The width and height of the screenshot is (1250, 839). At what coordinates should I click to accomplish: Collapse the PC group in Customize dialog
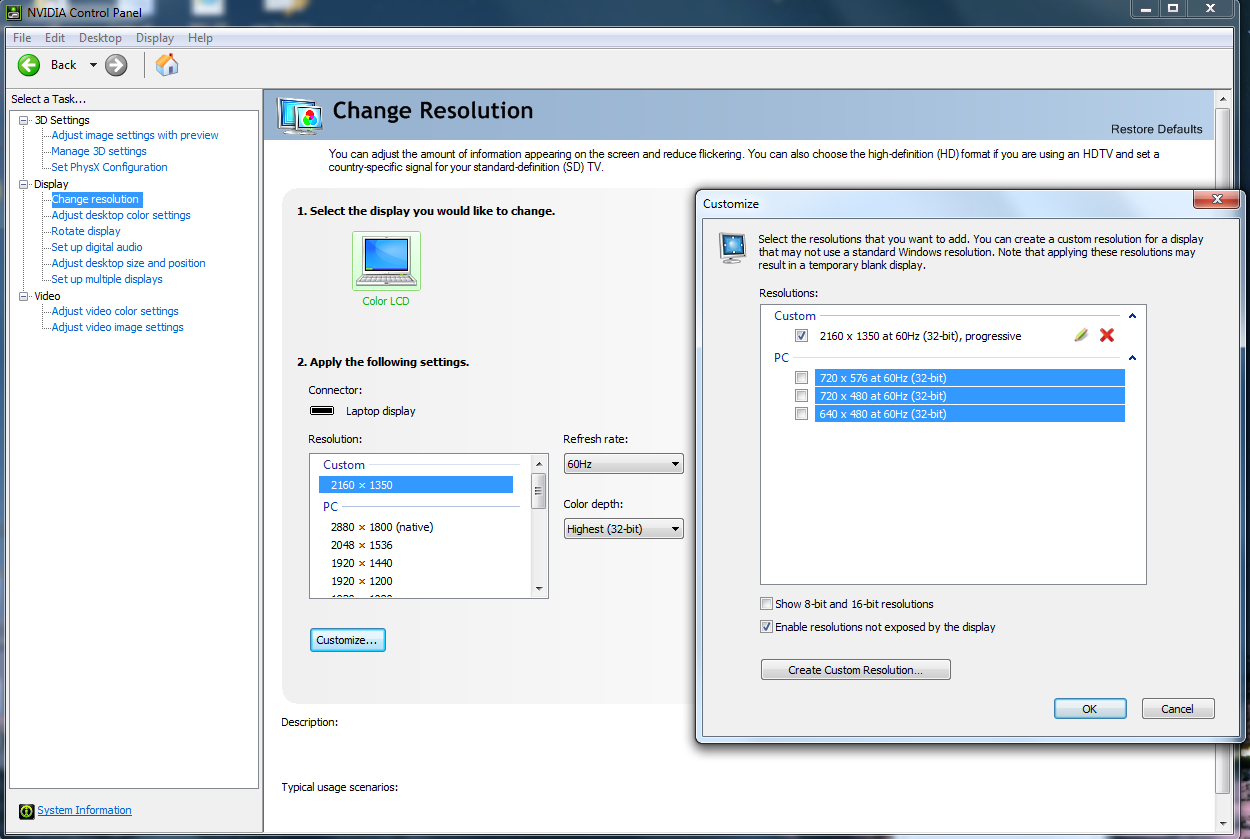[1132, 358]
